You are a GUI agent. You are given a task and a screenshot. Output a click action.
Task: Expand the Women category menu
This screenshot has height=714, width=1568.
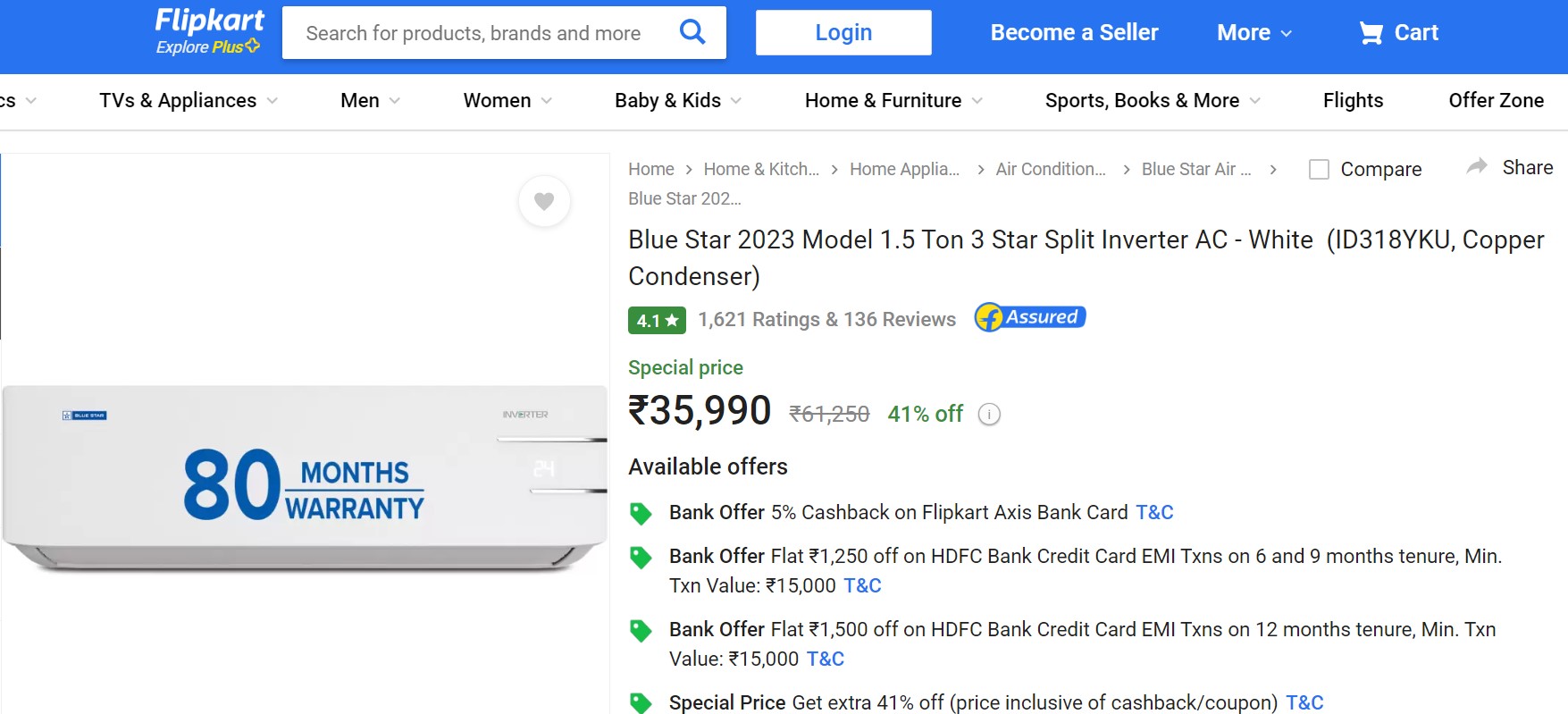507,101
